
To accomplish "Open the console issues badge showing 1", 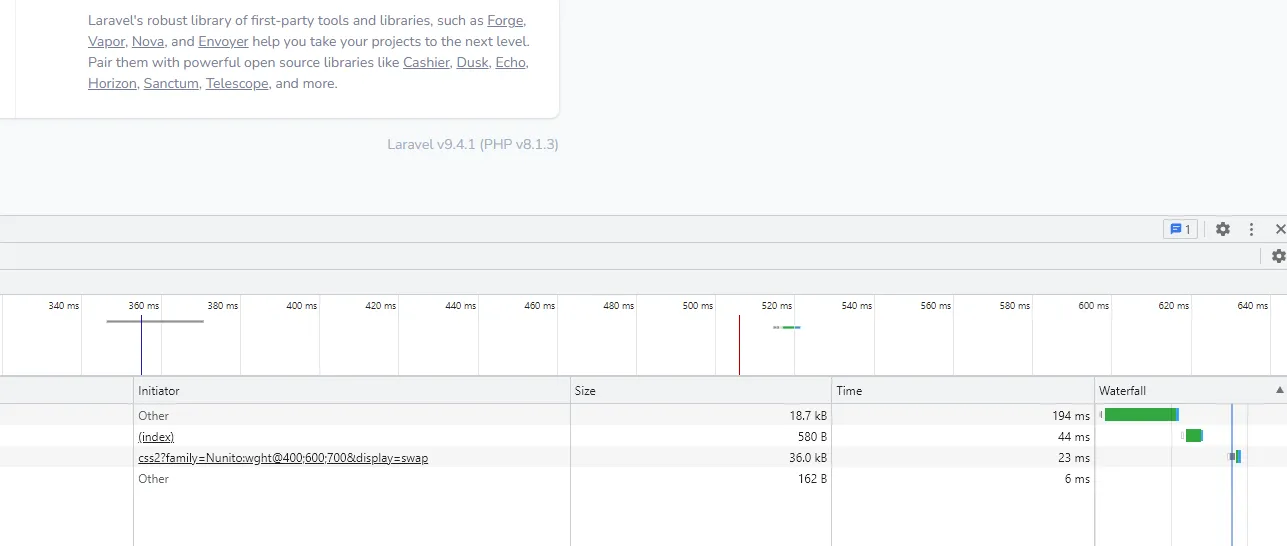I will click(1180, 229).
